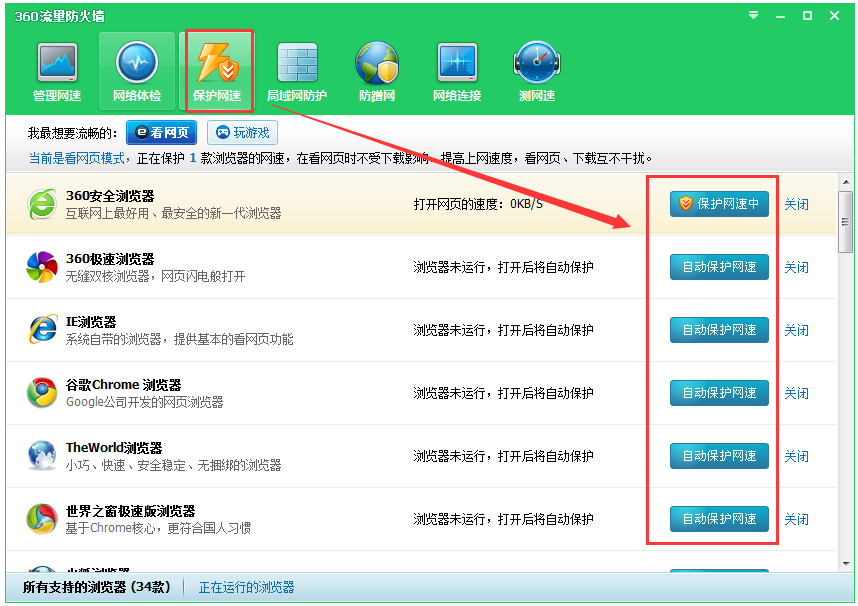
Task: Click the 360安全浏览器 name text
Action: click(110, 196)
